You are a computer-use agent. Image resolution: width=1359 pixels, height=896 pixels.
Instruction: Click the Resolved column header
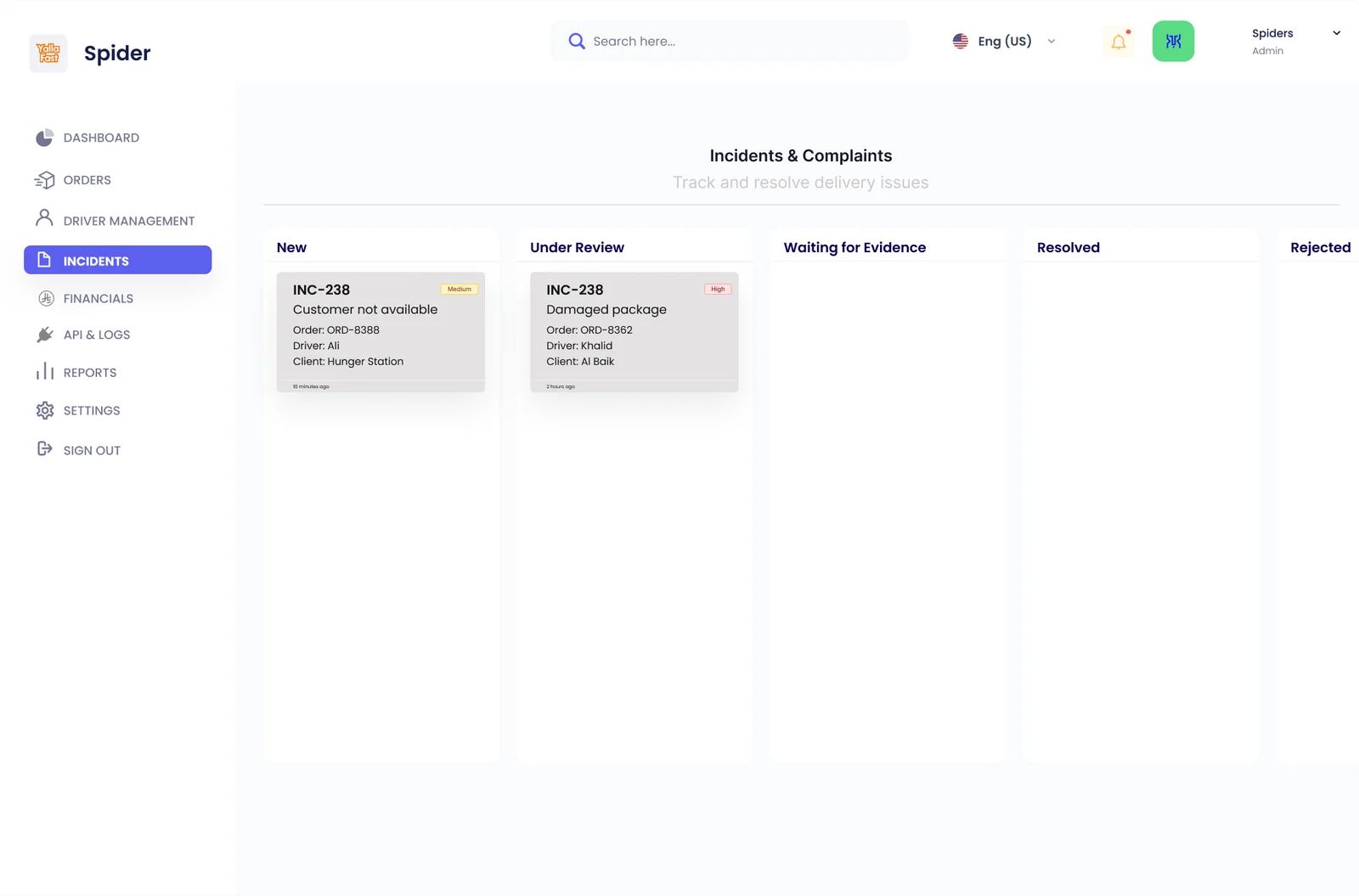tap(1069, 247)
